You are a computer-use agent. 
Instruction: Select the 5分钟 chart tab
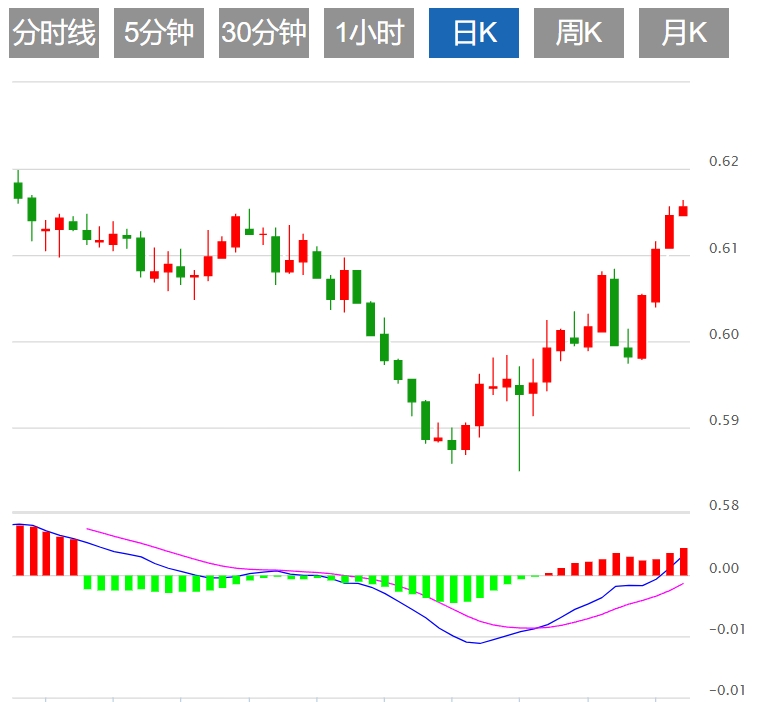[159, 34]
